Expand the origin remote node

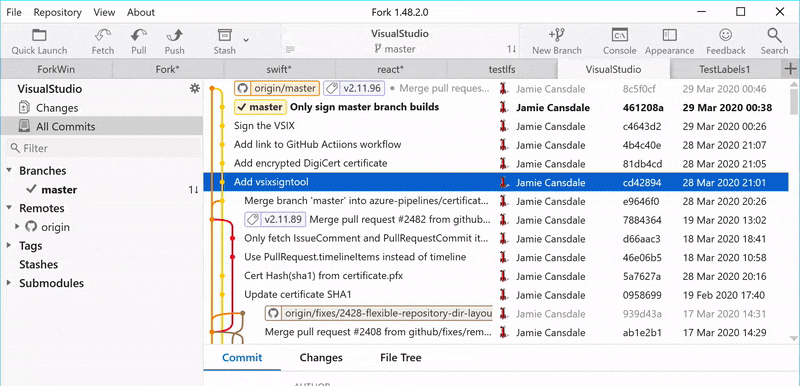pyautogui.click(x=18, y=226)
